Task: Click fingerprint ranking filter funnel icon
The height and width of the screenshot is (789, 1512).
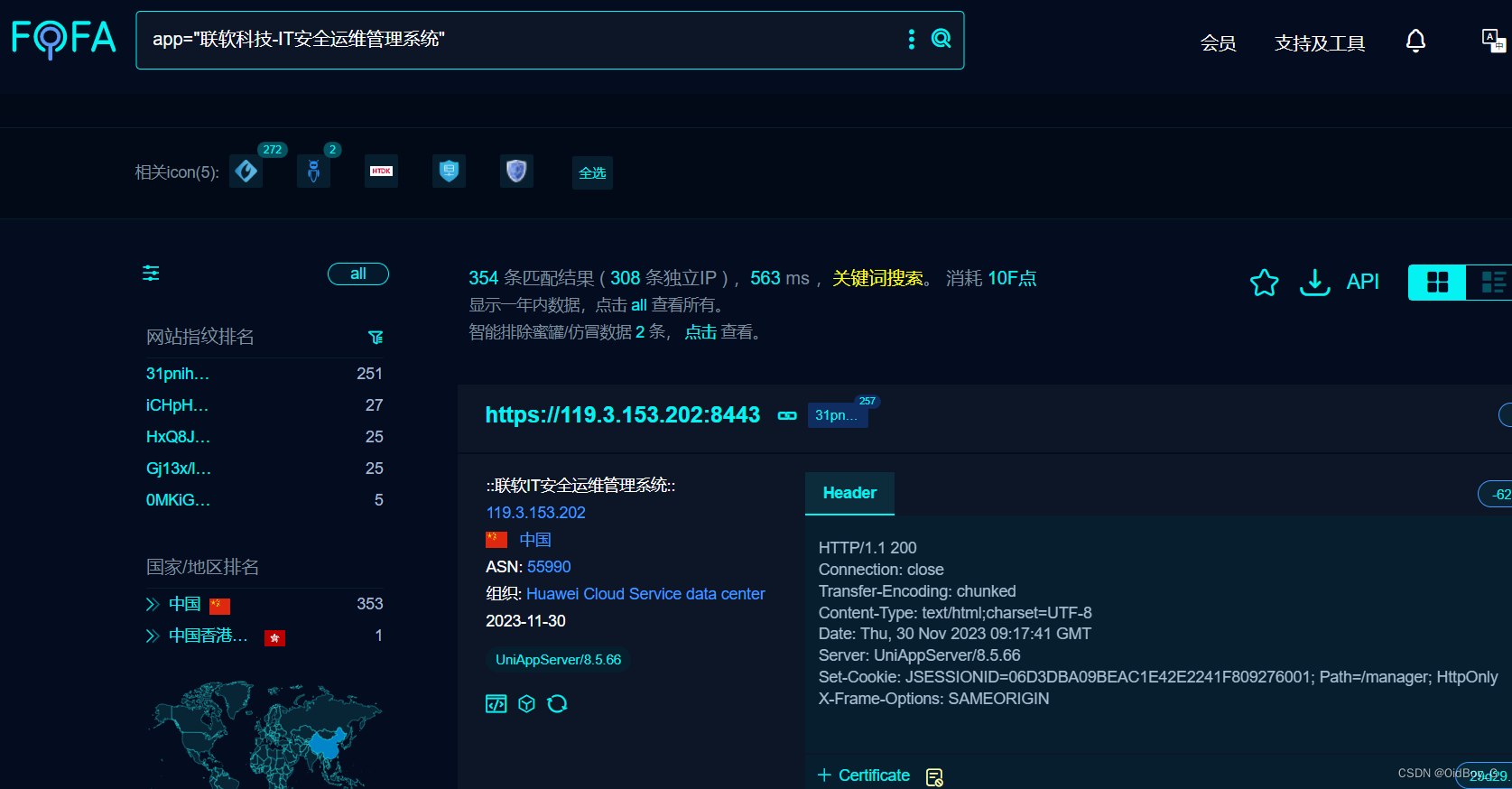Action: click(x=376, y=337)
